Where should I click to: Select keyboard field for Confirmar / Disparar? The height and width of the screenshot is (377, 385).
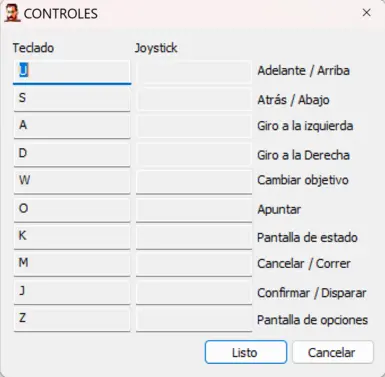72,293
